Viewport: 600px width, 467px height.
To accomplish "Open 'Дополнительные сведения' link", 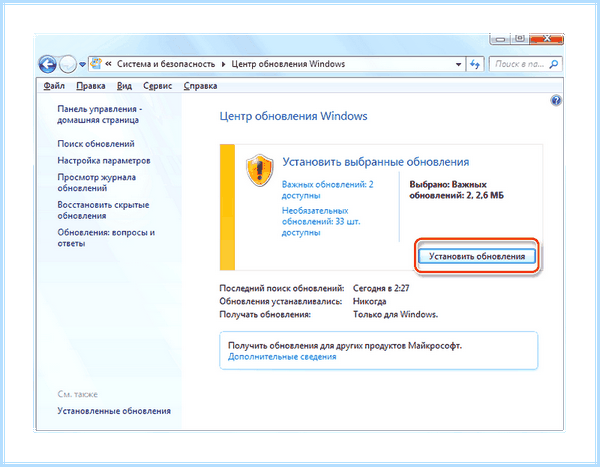I will click(x=282, y=357).
